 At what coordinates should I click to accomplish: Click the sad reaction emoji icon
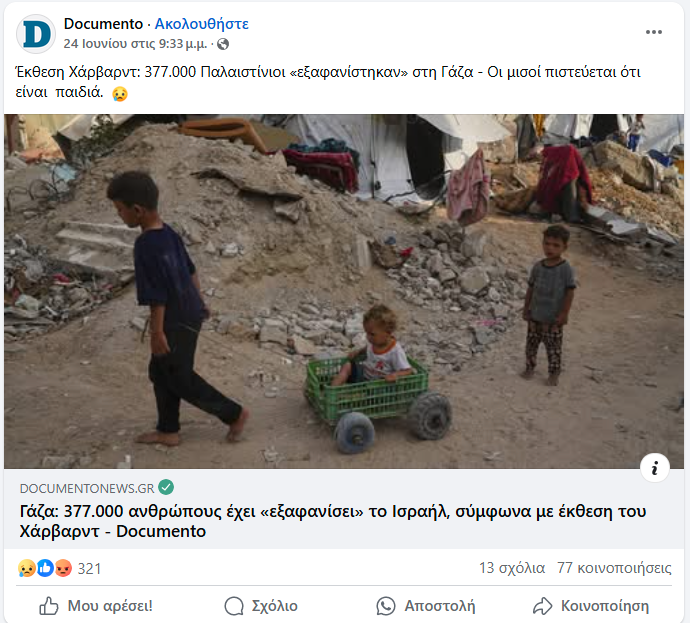pos(26,568)
